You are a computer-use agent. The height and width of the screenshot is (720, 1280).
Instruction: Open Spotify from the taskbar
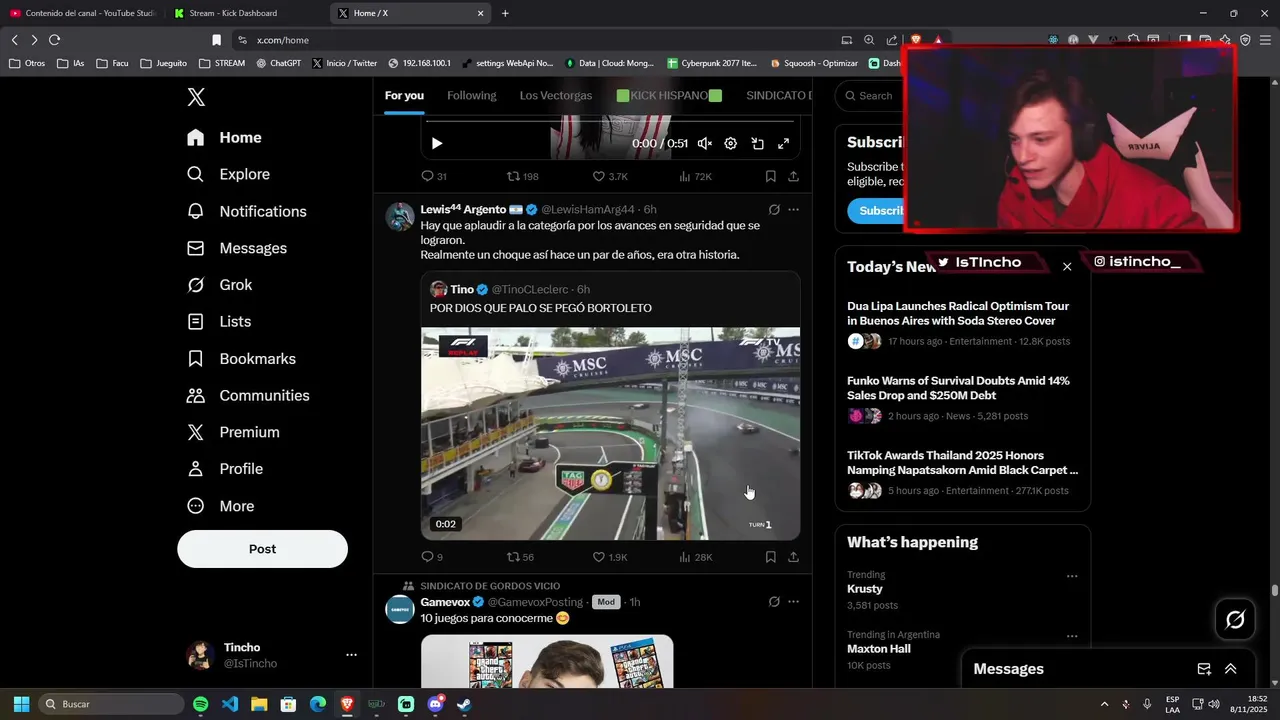point(200,704)
